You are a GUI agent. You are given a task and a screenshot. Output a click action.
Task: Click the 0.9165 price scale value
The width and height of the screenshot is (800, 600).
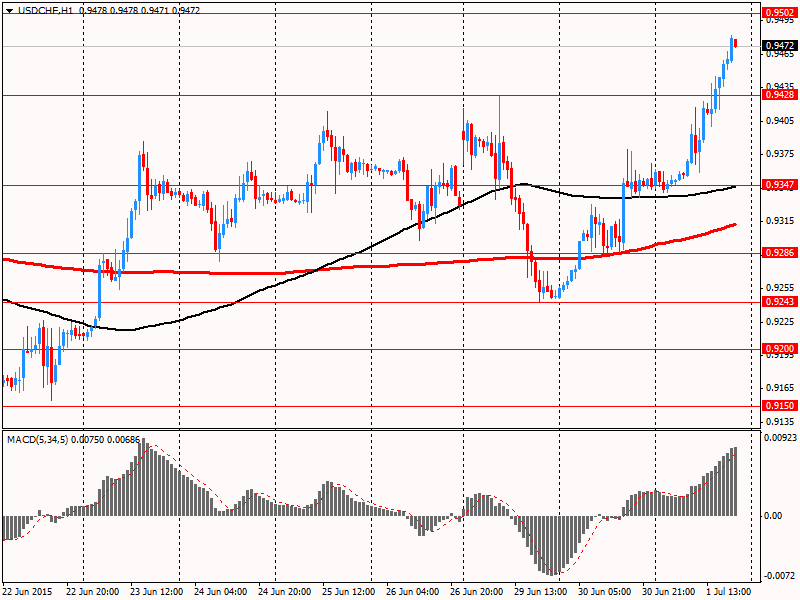click(x=780, y=388)
